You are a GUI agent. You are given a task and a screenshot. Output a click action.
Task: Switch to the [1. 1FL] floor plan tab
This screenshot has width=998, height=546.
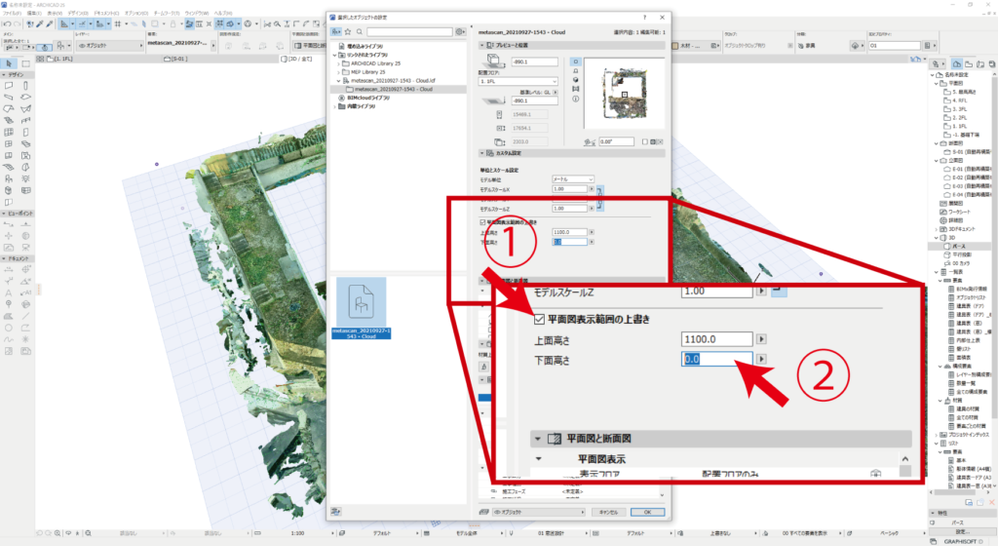pos(60,59)
